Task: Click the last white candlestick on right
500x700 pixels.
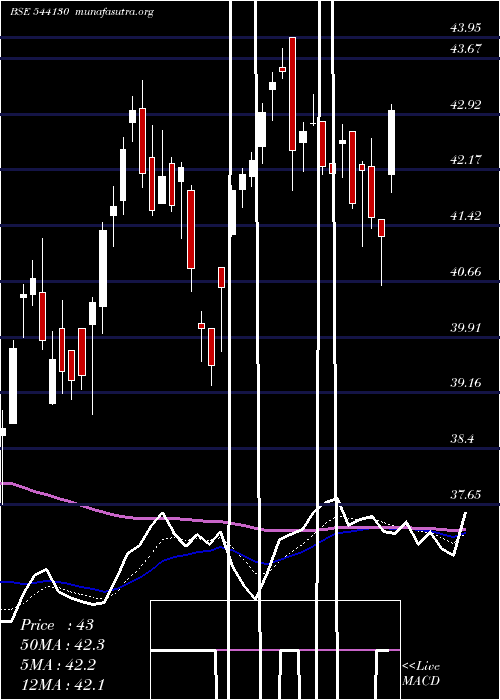Action: click(392, 142)
